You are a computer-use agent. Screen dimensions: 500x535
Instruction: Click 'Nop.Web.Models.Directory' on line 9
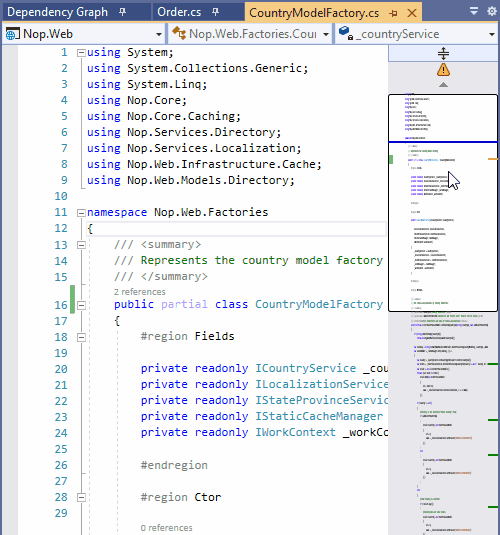208,180
